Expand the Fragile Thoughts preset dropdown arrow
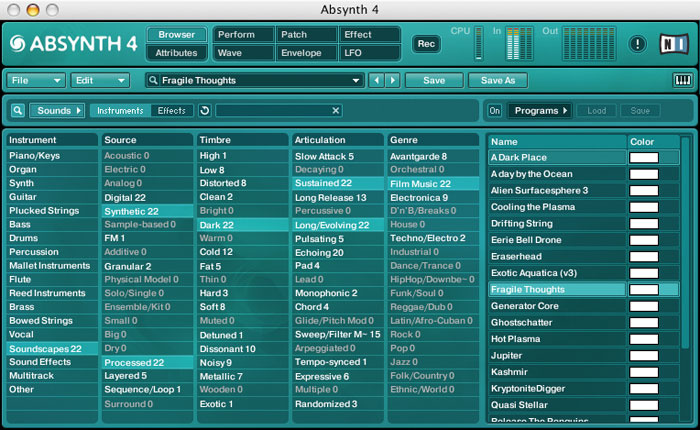This screenshot has width=700, height=430. pos(355,80)
